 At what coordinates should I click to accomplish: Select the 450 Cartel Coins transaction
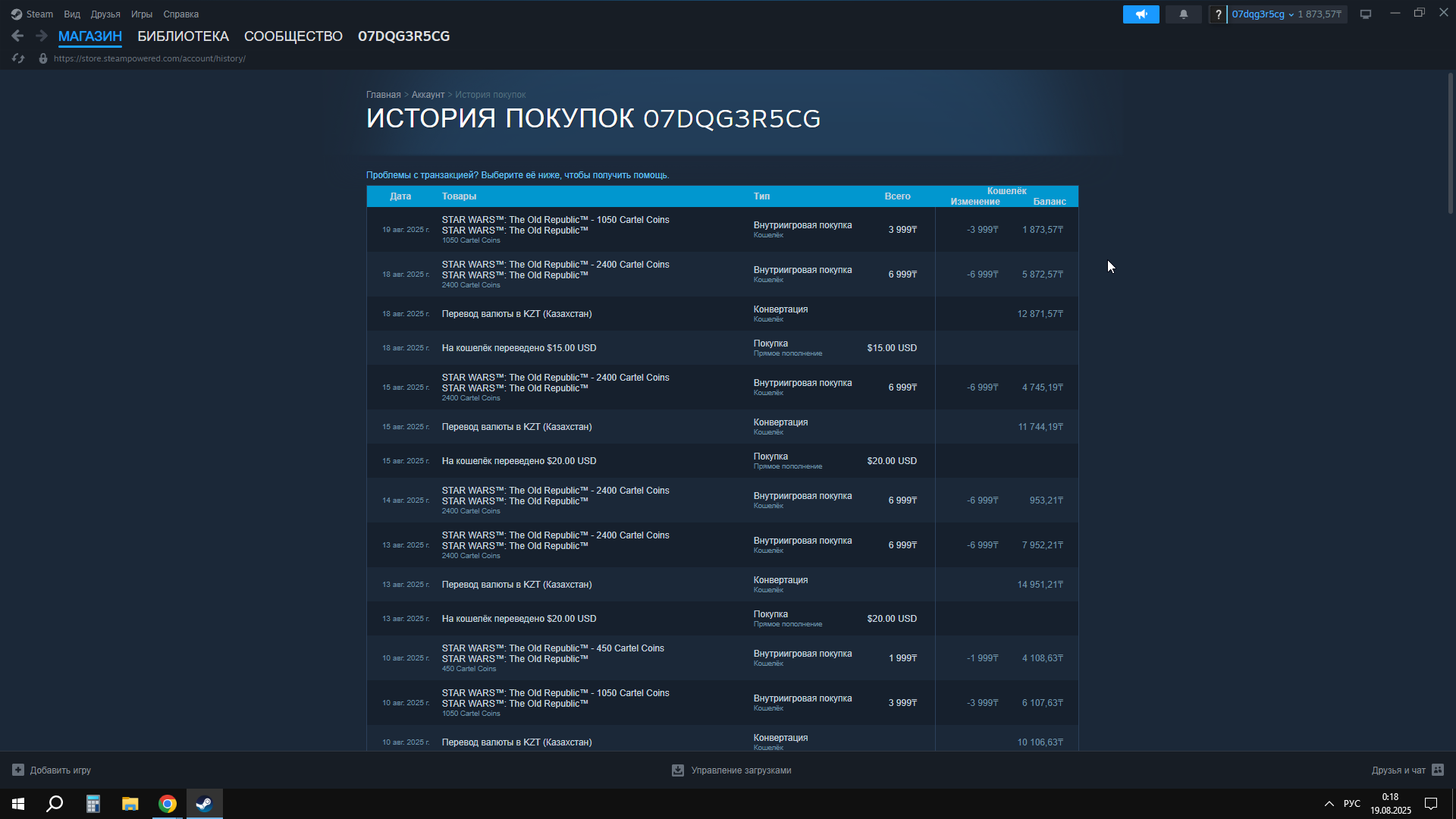point(722,658)
